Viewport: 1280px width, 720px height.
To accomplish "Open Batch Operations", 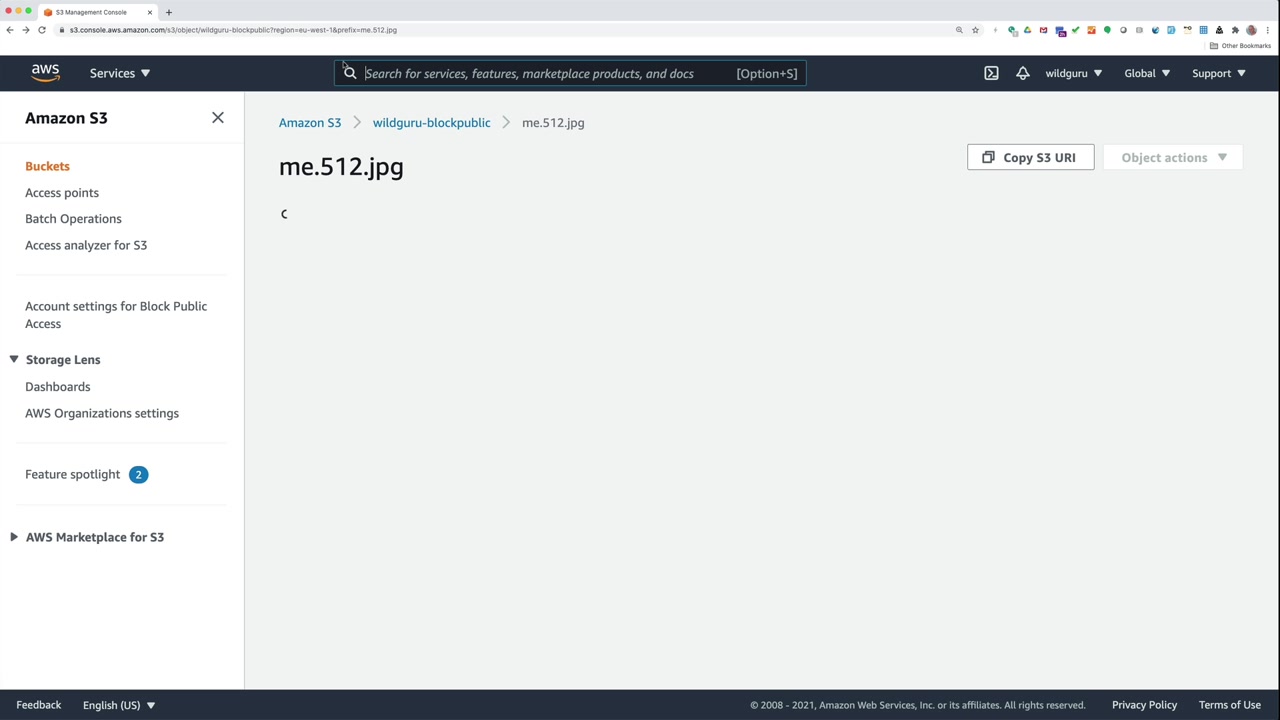I will coord(73,218).
